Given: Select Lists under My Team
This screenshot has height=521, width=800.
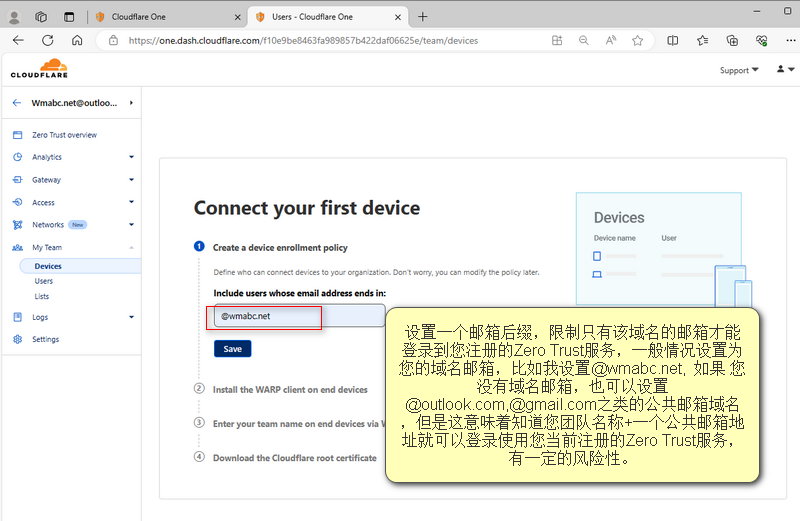Looking at the screenshot, I should (x=42, y=296).
